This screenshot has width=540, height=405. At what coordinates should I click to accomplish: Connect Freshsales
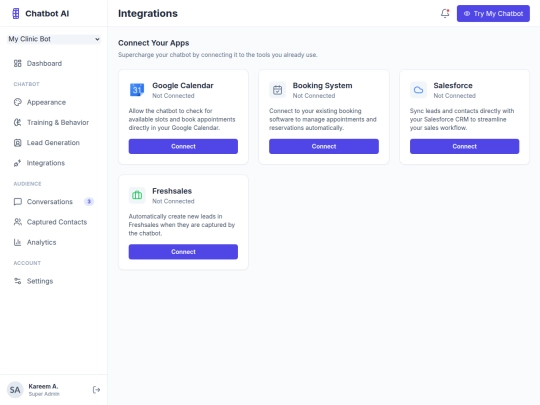[183, 252]
